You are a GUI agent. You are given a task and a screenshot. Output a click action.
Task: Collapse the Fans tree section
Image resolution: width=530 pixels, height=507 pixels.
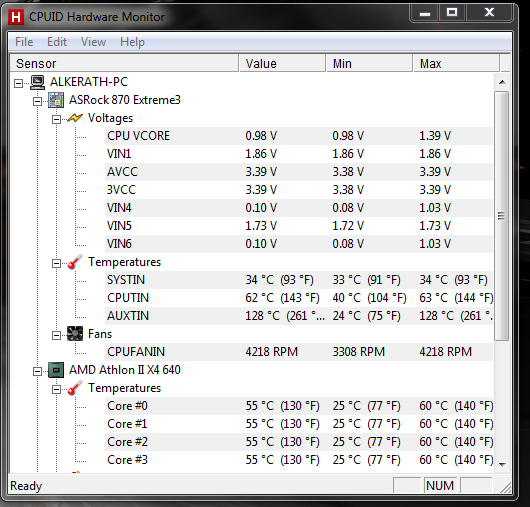coord(56,335)
